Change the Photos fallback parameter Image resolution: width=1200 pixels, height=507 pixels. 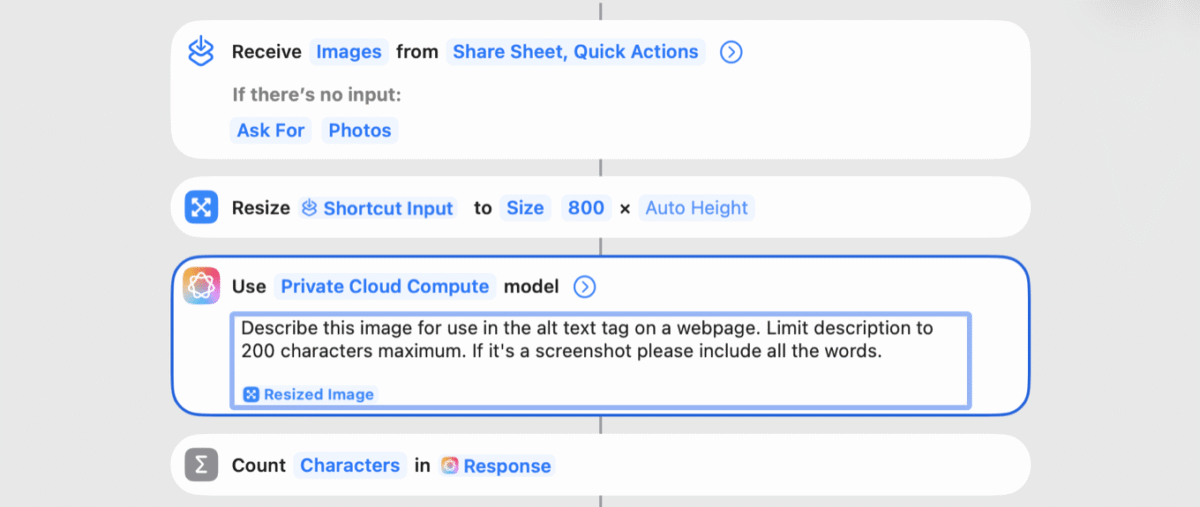360,130
